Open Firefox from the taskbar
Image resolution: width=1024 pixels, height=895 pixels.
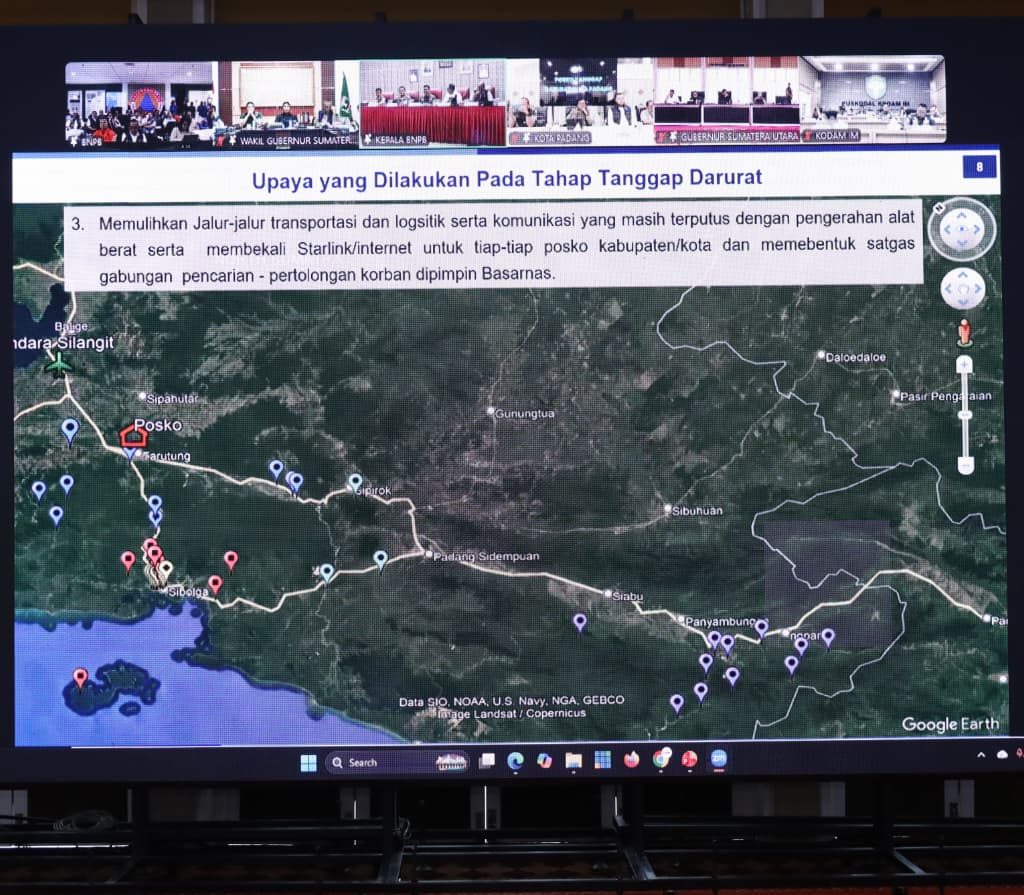631,760
